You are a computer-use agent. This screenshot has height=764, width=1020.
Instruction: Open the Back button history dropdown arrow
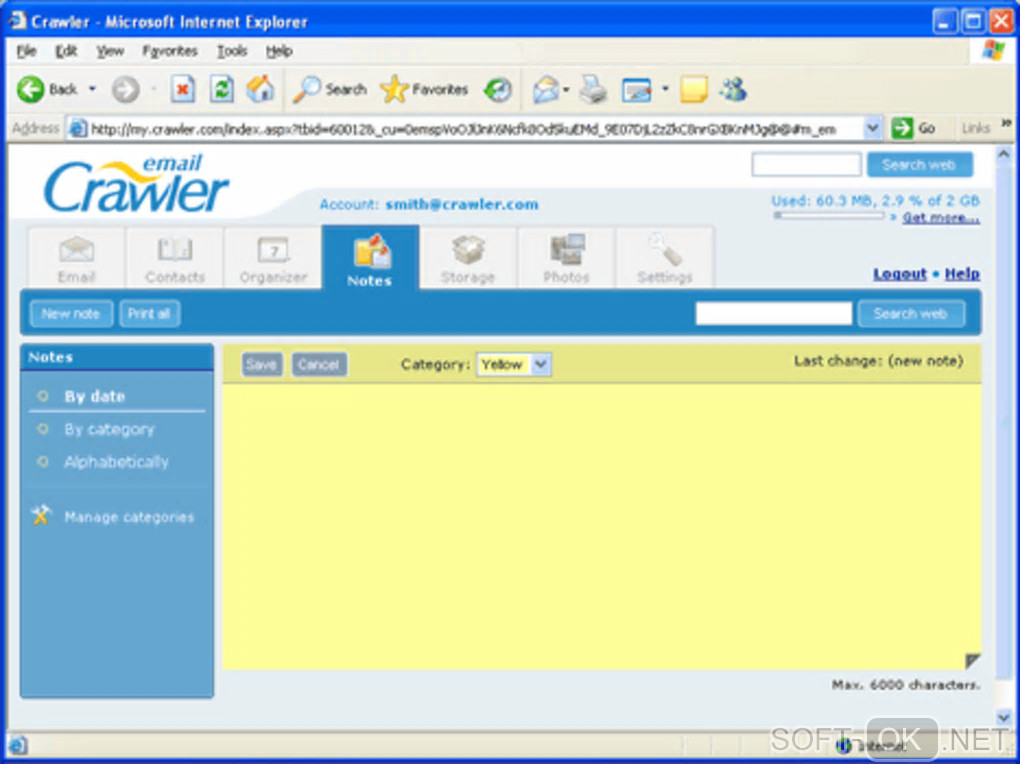tap(92, 89)
